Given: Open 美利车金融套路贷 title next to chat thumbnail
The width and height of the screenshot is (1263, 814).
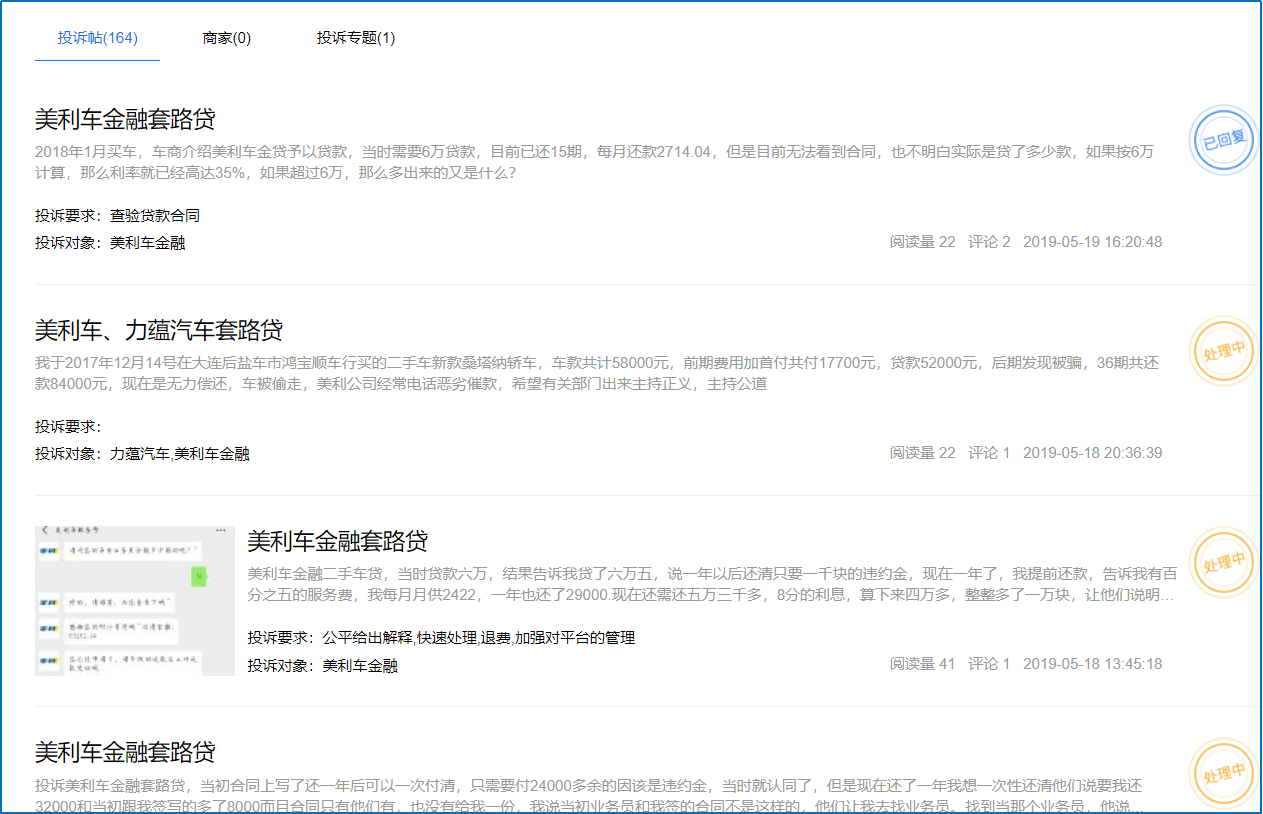Looking at the screenshot, I should pos(338,542).
